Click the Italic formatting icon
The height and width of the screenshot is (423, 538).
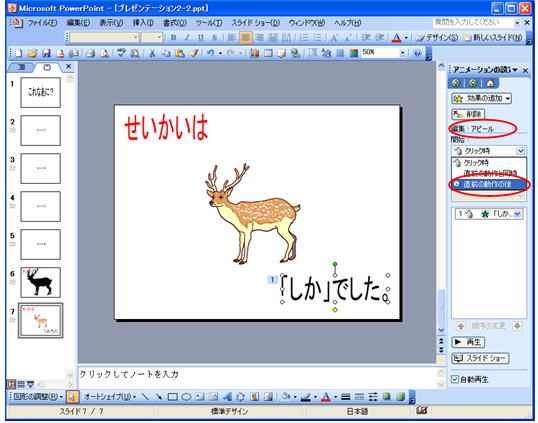point(187,37)
